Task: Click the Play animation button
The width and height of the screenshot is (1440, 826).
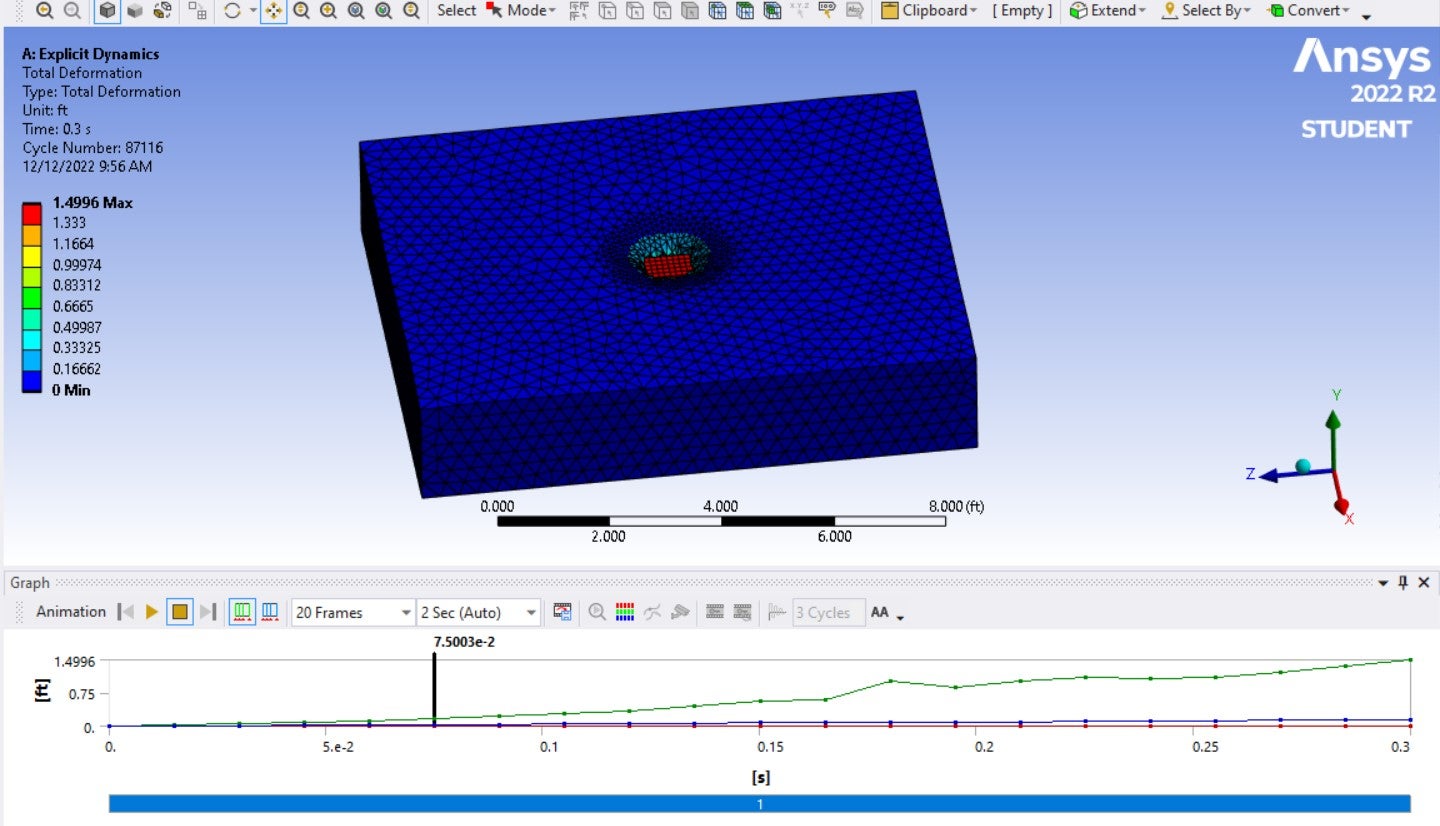Action: coord(152,612)
